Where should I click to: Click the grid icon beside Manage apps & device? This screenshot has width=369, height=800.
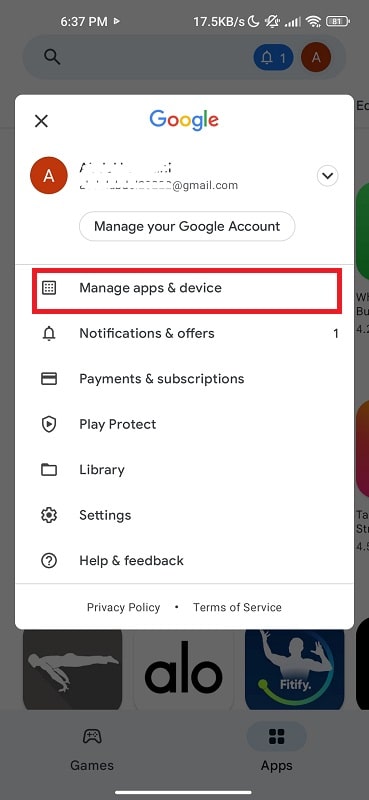click(49, 288)
